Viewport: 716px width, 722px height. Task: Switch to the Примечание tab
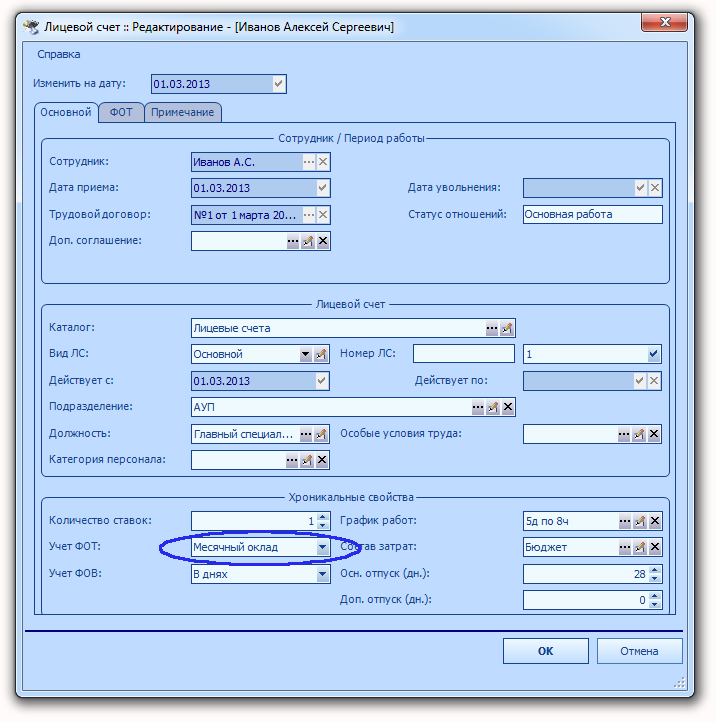[183, 112]
